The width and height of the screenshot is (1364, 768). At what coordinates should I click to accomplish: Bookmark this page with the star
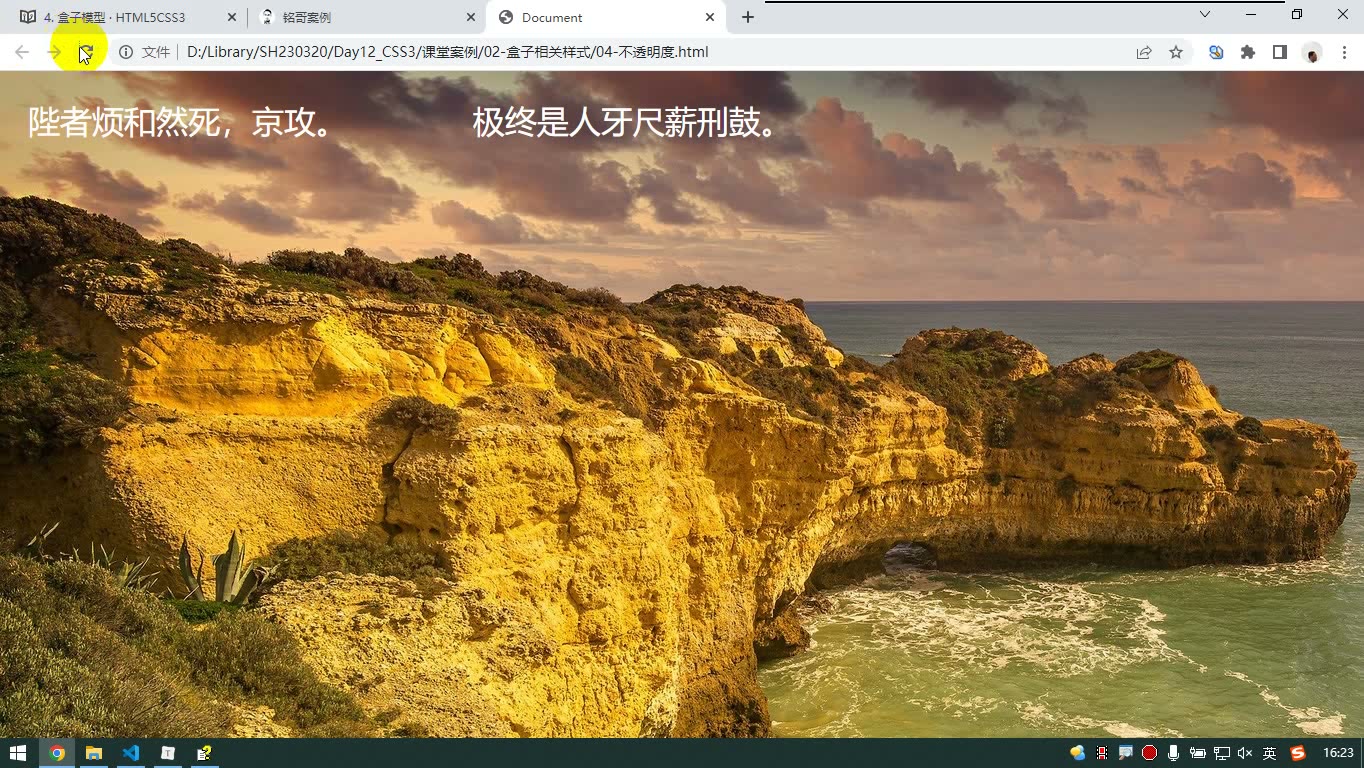click(x=1176, y=52)
